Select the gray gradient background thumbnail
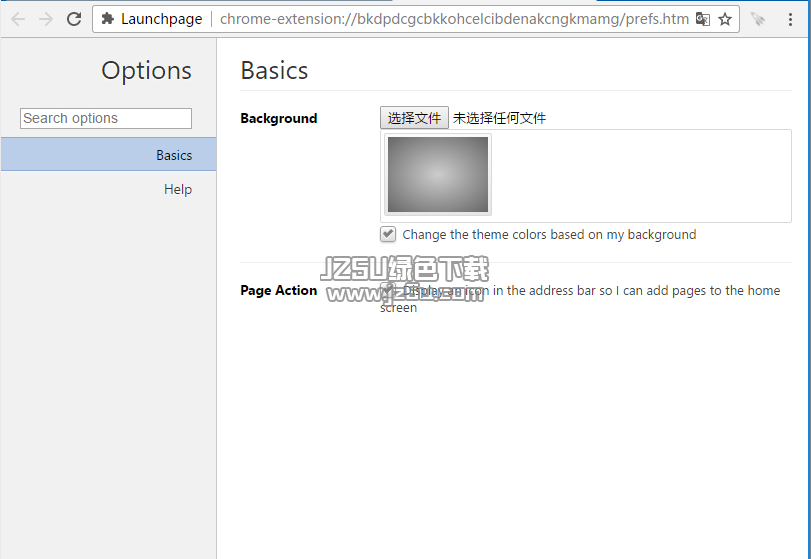 438,175
